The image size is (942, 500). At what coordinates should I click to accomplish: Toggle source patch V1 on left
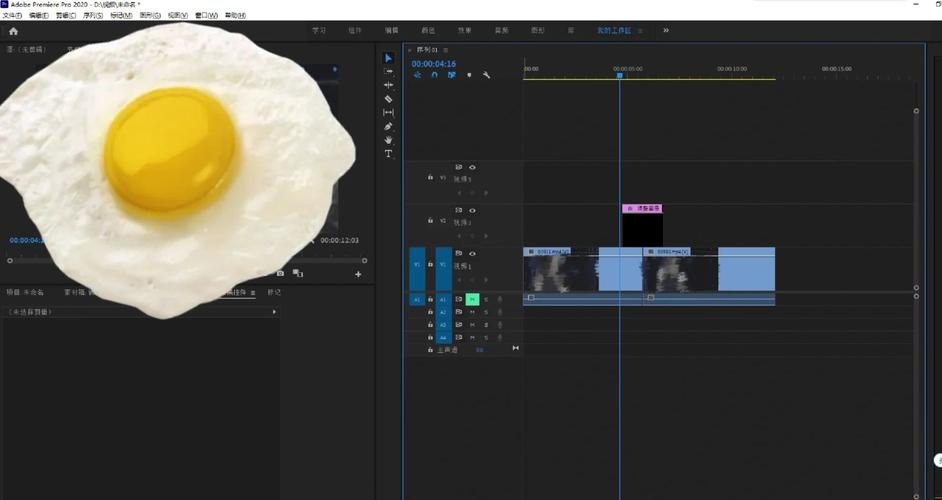[417, 269]
